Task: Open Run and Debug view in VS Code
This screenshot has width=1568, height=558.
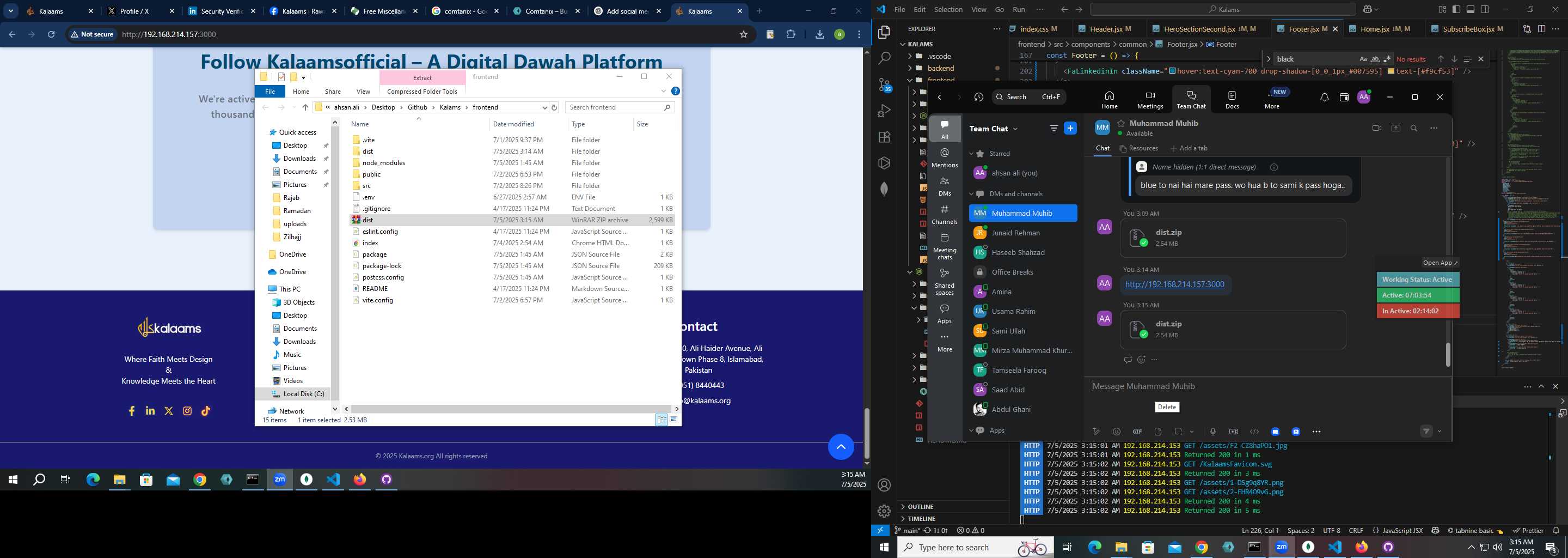Action: click(x=884, y=111)
